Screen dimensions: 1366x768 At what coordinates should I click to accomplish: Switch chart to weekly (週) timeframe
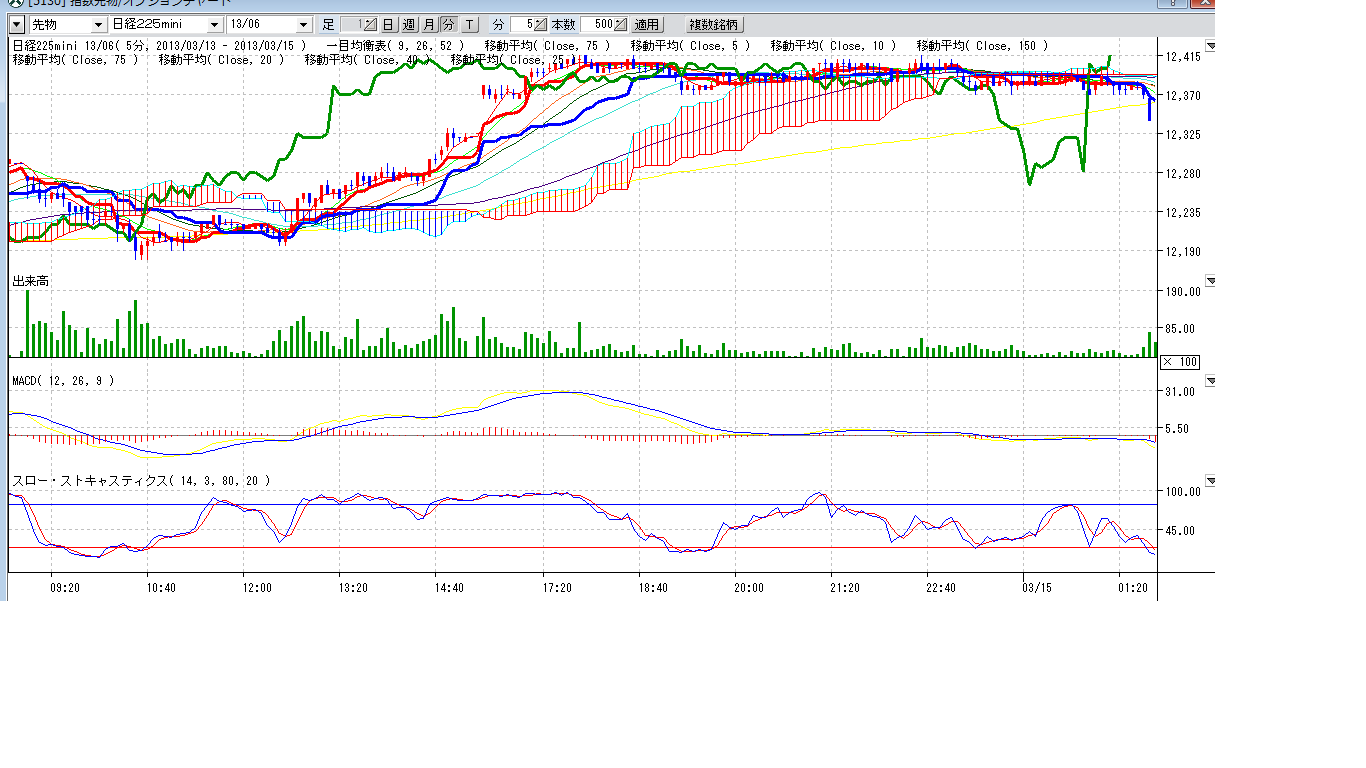408,24
